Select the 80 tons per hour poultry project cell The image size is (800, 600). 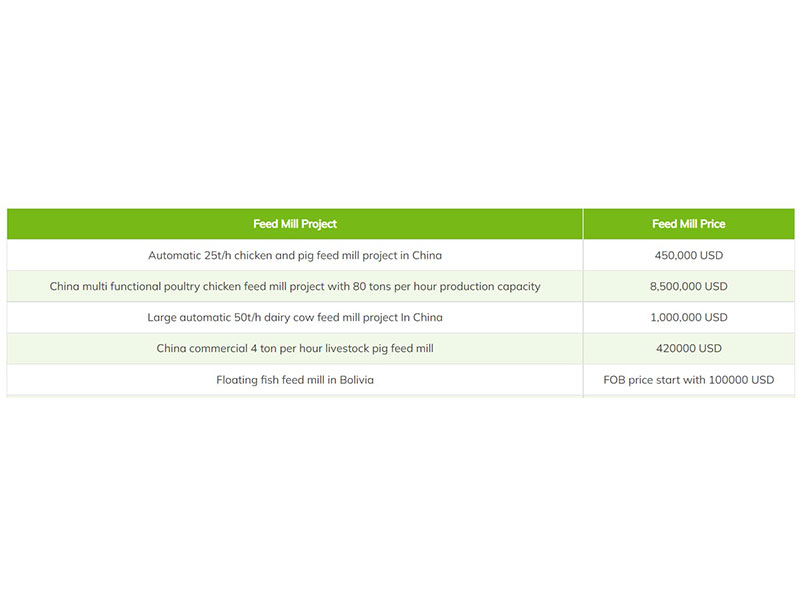(x=295, y=286)
